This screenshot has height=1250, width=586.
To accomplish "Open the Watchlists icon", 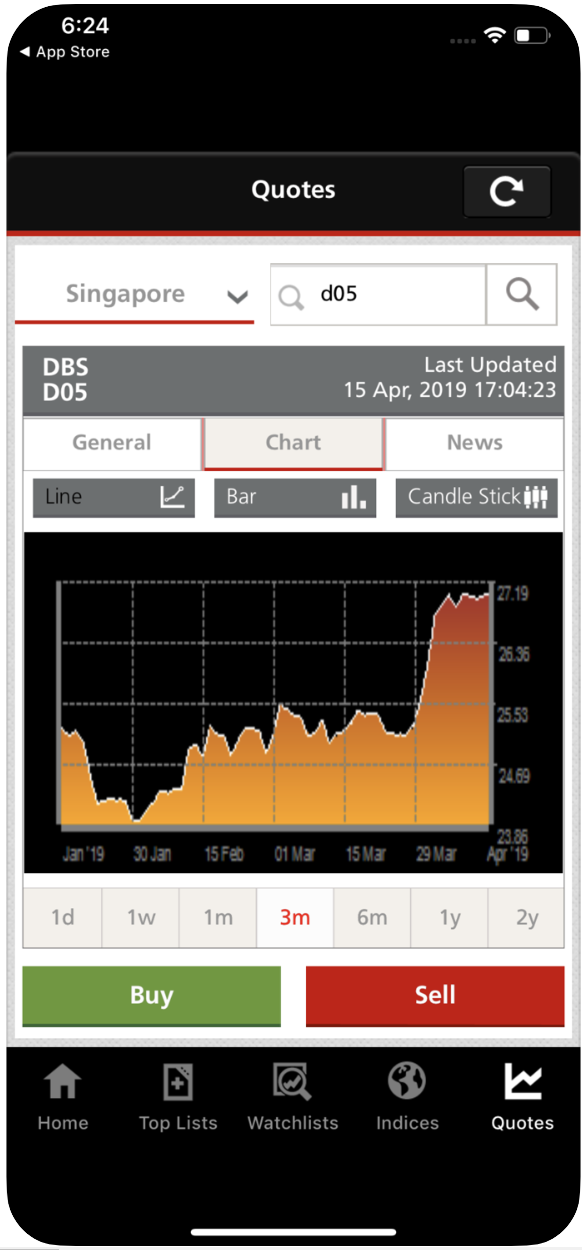I will click(x=293, y=1082).
